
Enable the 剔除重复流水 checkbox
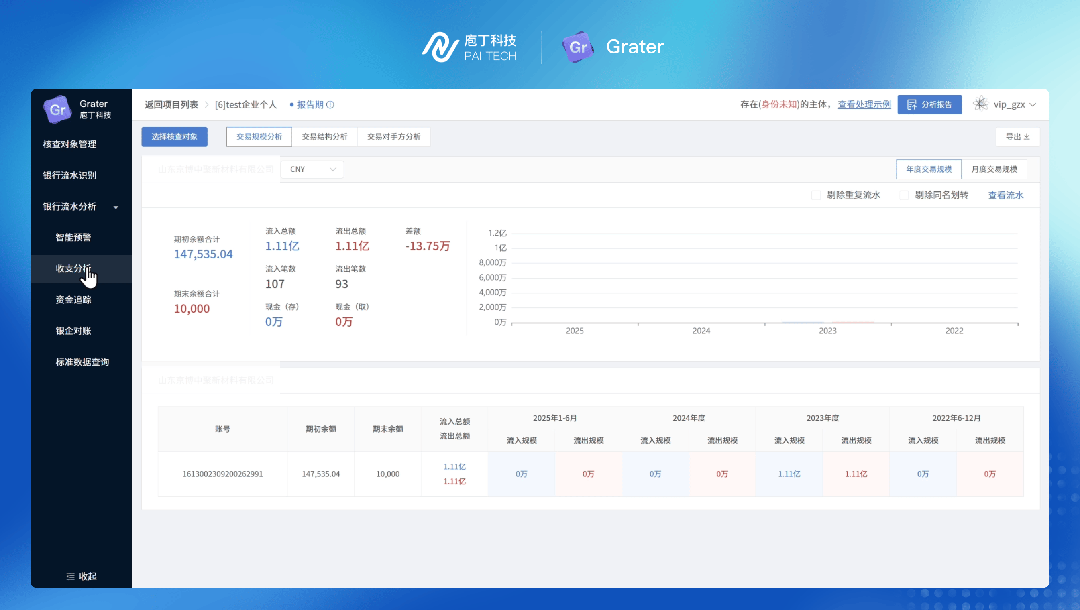tap(816, 195)
